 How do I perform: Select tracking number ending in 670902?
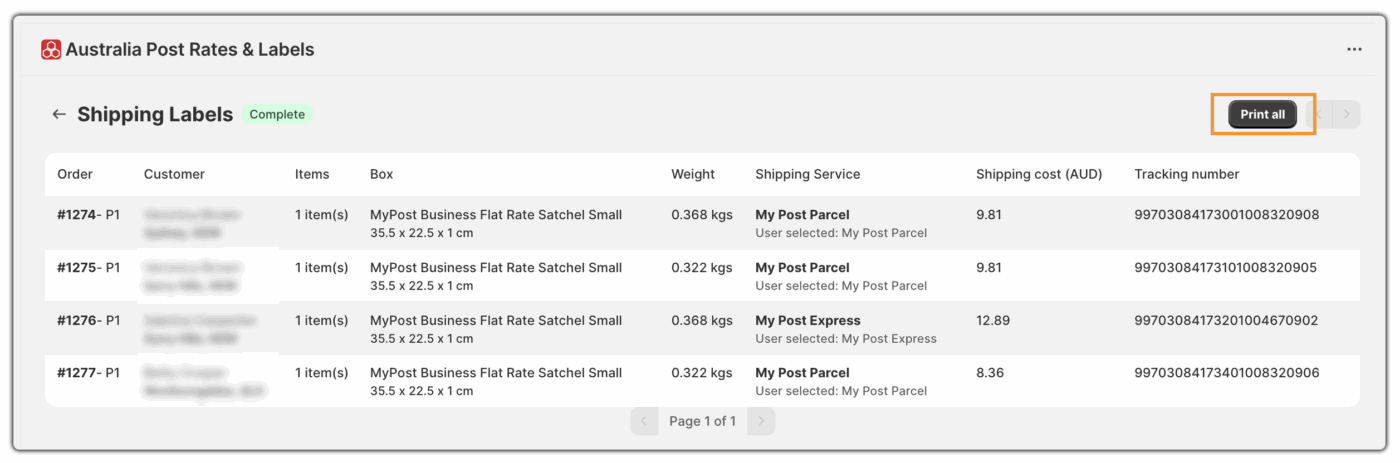click(x=1226, y=321)
